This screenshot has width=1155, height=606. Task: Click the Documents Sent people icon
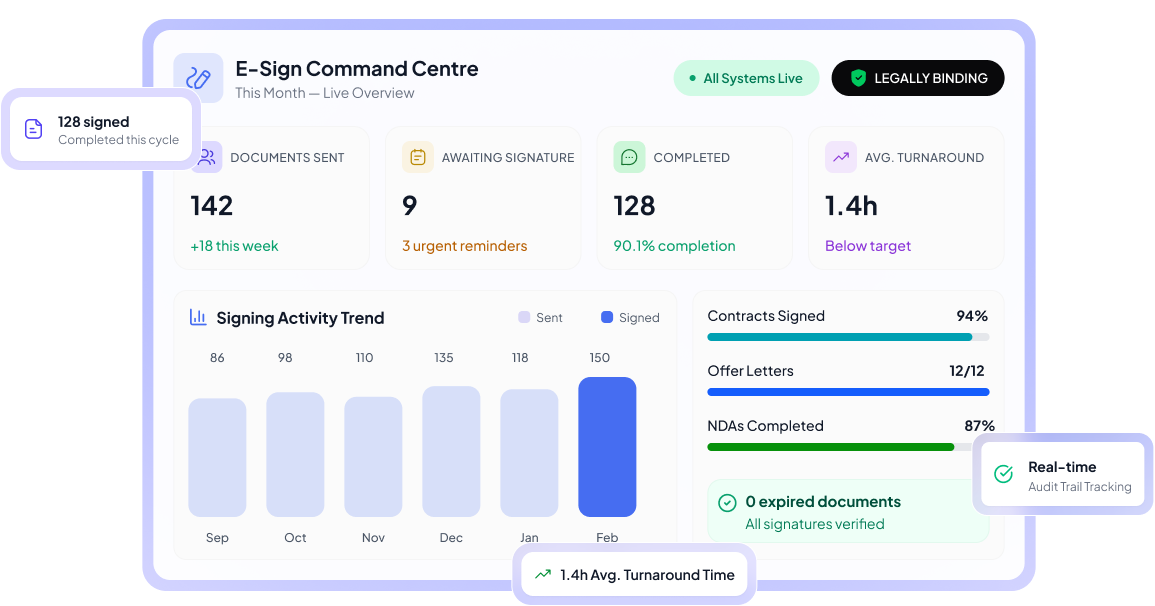(206, 157)
